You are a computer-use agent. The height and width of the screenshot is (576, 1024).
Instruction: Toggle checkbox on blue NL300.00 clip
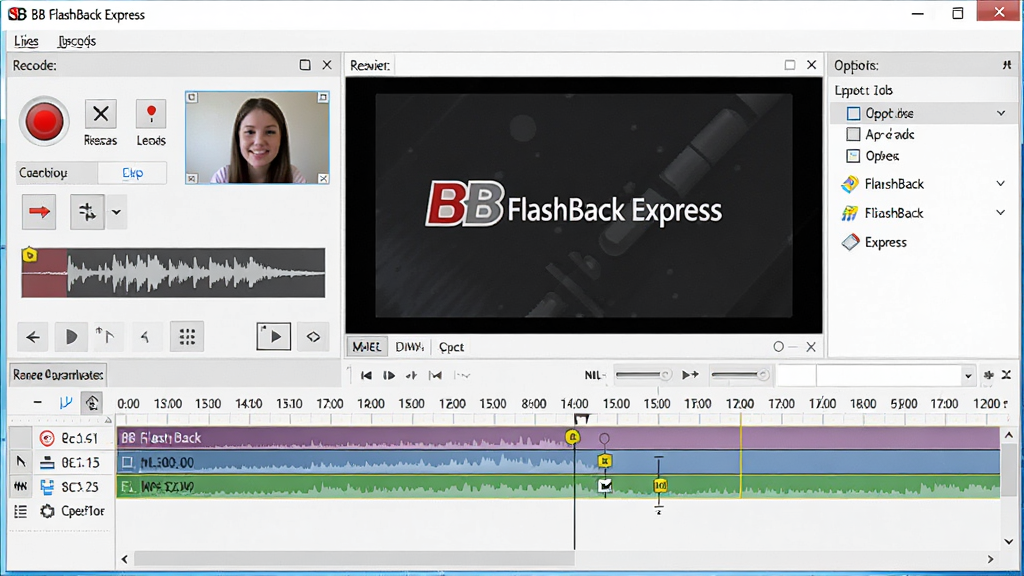tap(128, 462)
